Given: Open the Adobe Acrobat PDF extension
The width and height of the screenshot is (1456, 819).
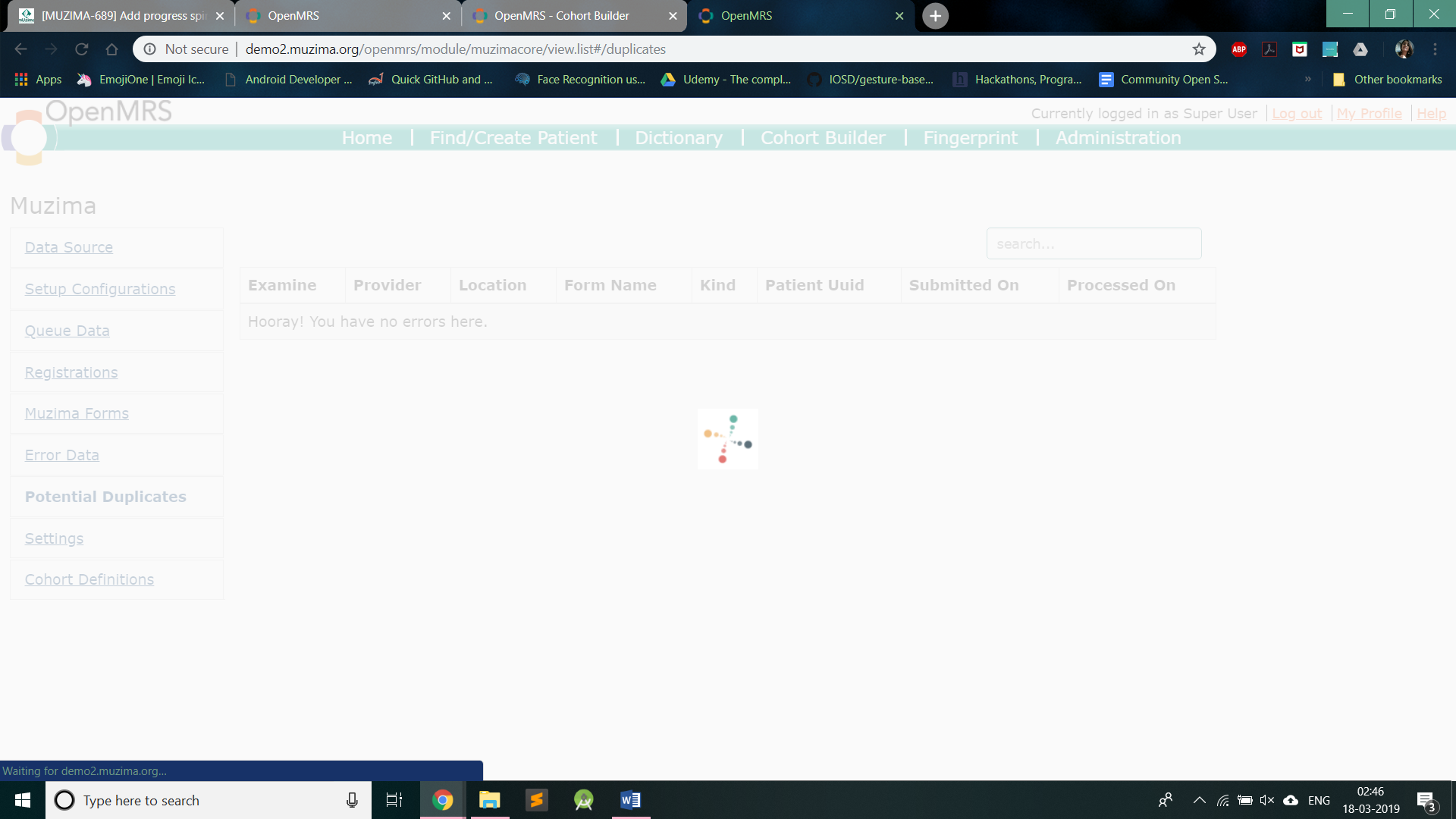Looking at the screenshot, I should pyautogui.click(x=1269, y=49).
